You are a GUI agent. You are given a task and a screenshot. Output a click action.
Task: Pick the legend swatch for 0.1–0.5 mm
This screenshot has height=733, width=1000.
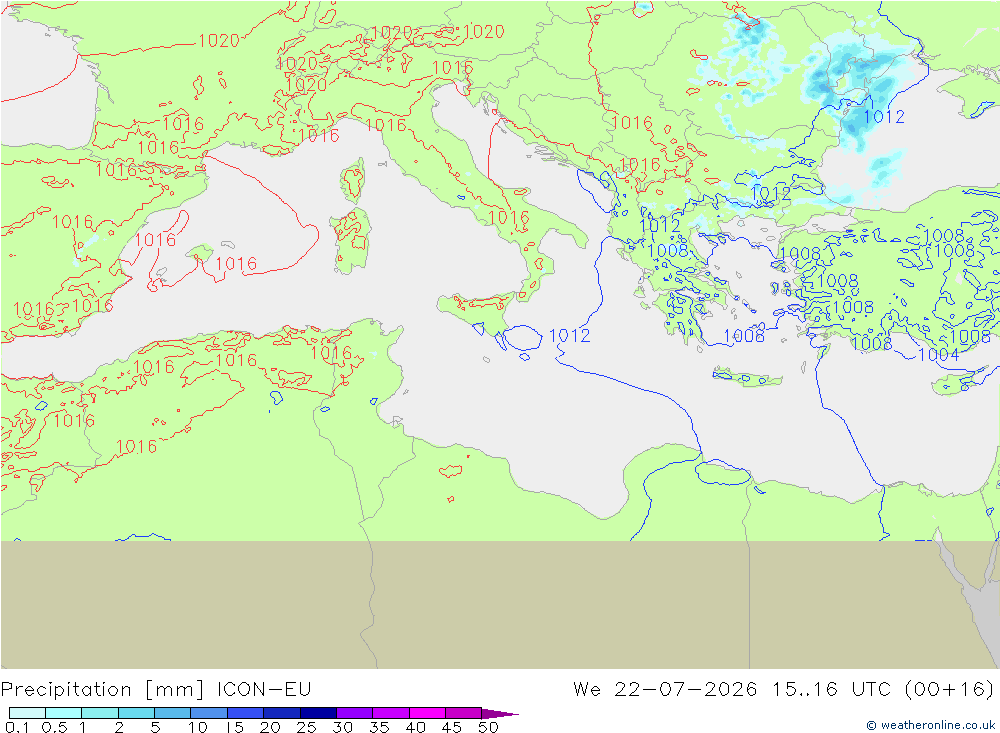coord(27,713)
